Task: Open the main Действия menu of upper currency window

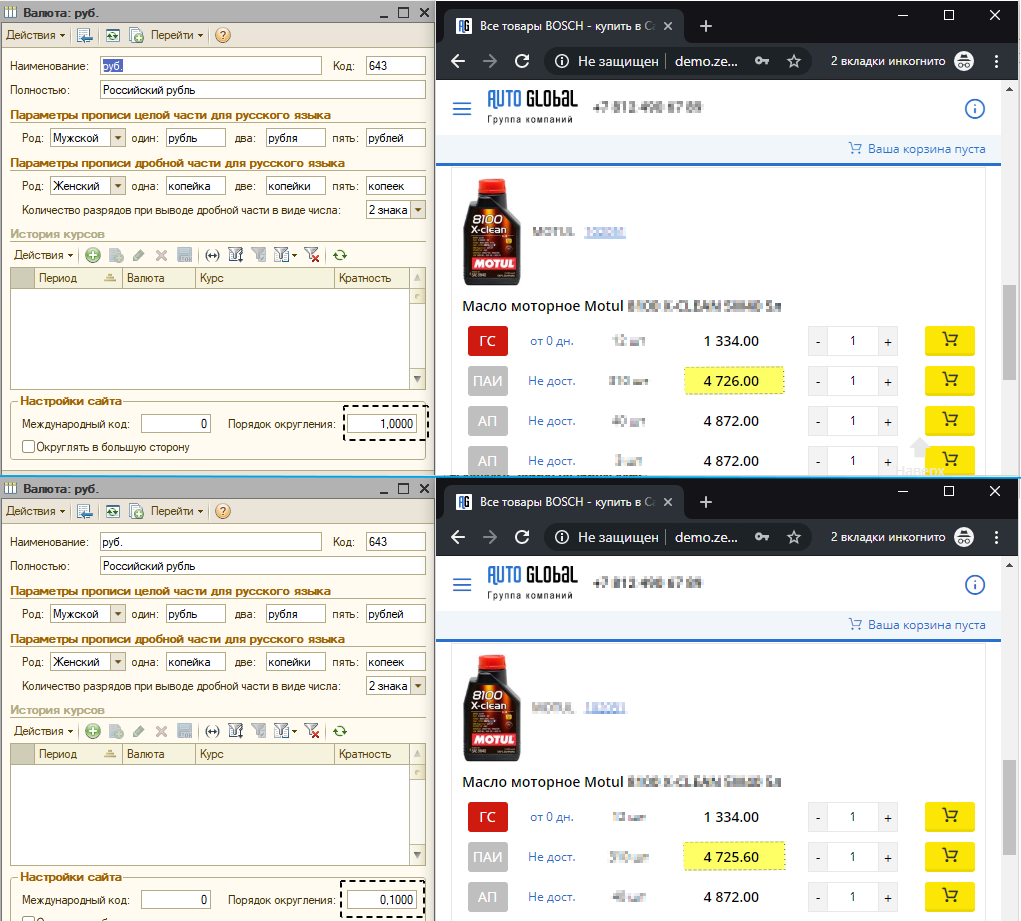Action: coord(36,35)
